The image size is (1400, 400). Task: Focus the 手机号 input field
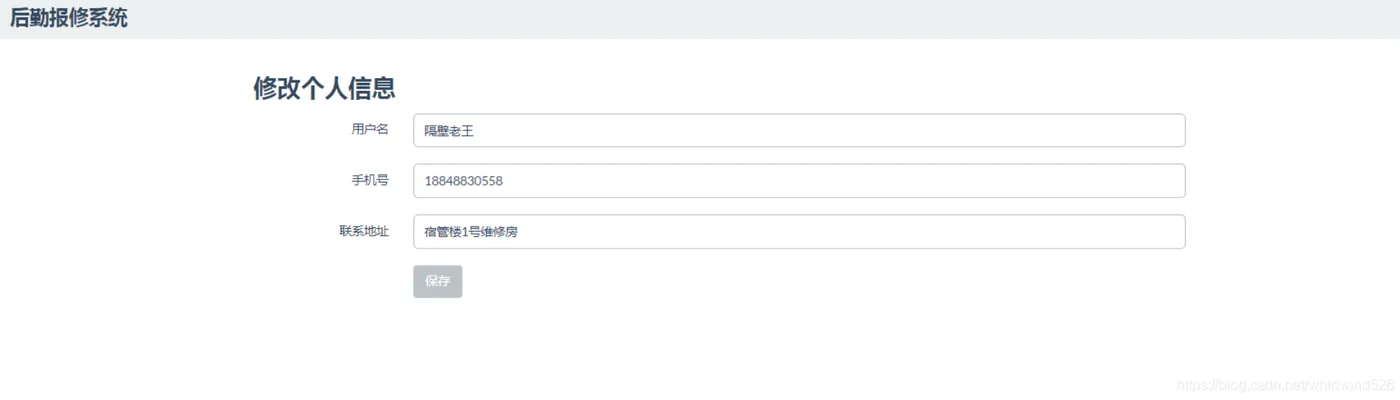pyautogui.click(x=798, y=181)
